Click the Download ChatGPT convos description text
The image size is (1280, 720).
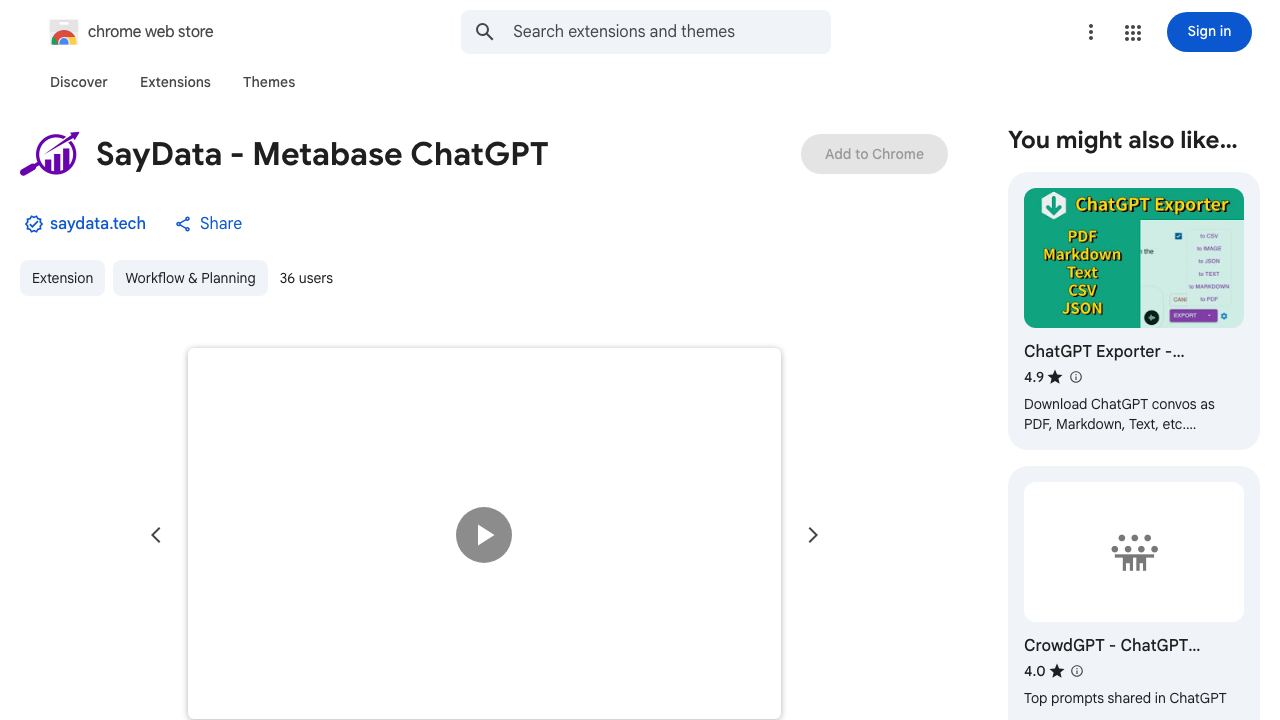1119,414
